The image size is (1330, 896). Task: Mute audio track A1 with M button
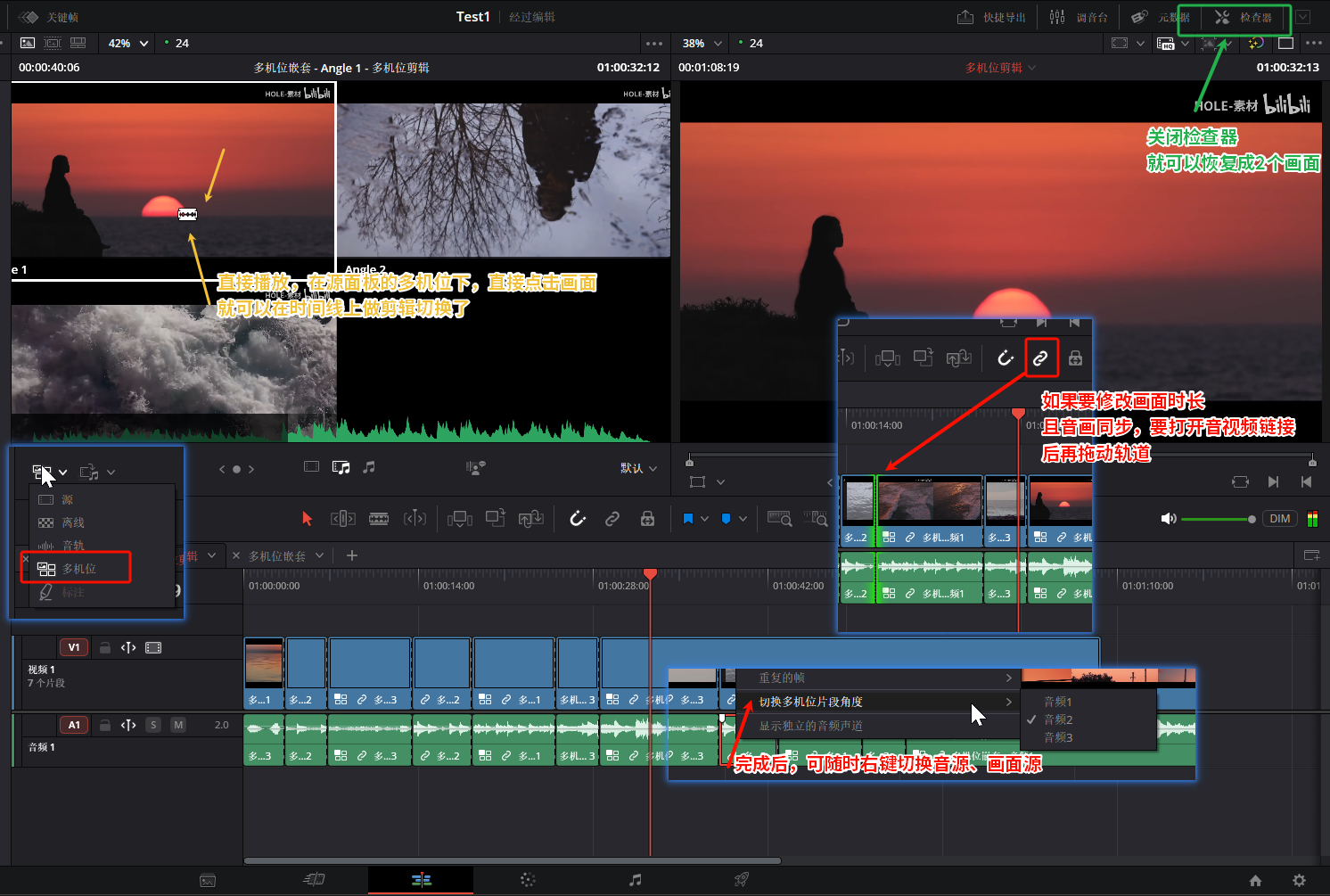click(x=178, y=725)
